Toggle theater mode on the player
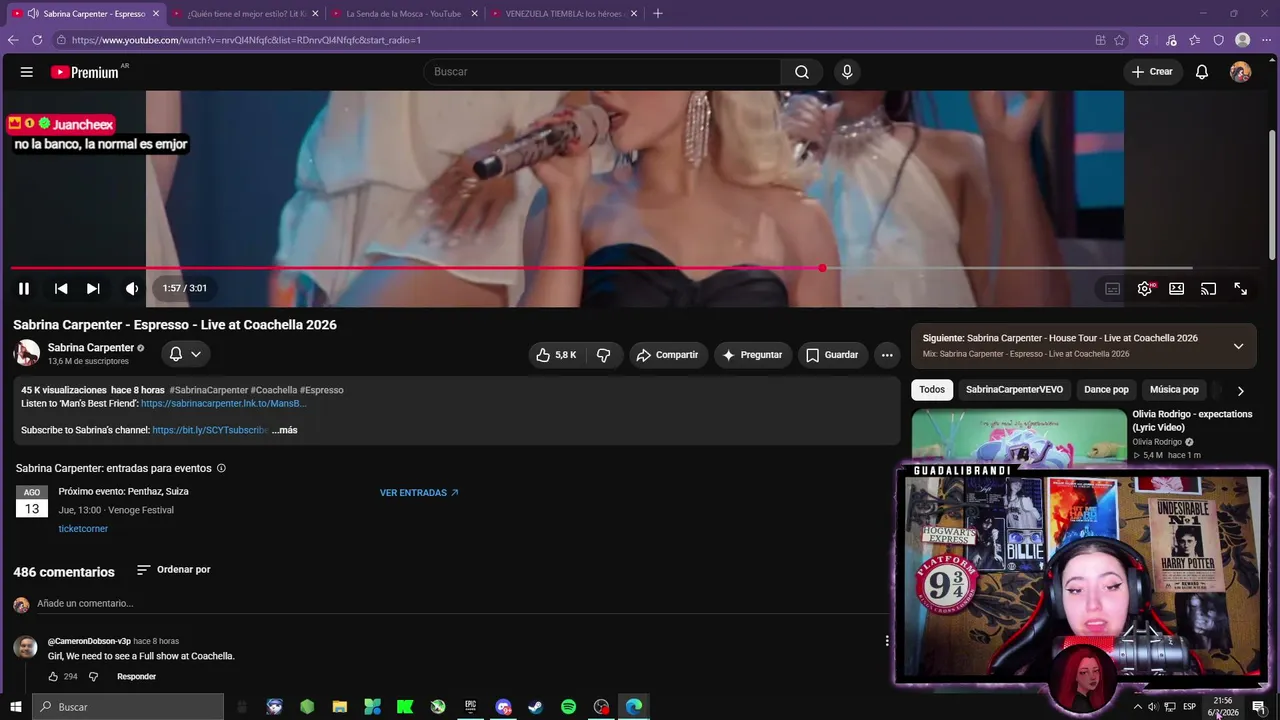Viewport: 1280px width, 720px height. point(1177,289)
